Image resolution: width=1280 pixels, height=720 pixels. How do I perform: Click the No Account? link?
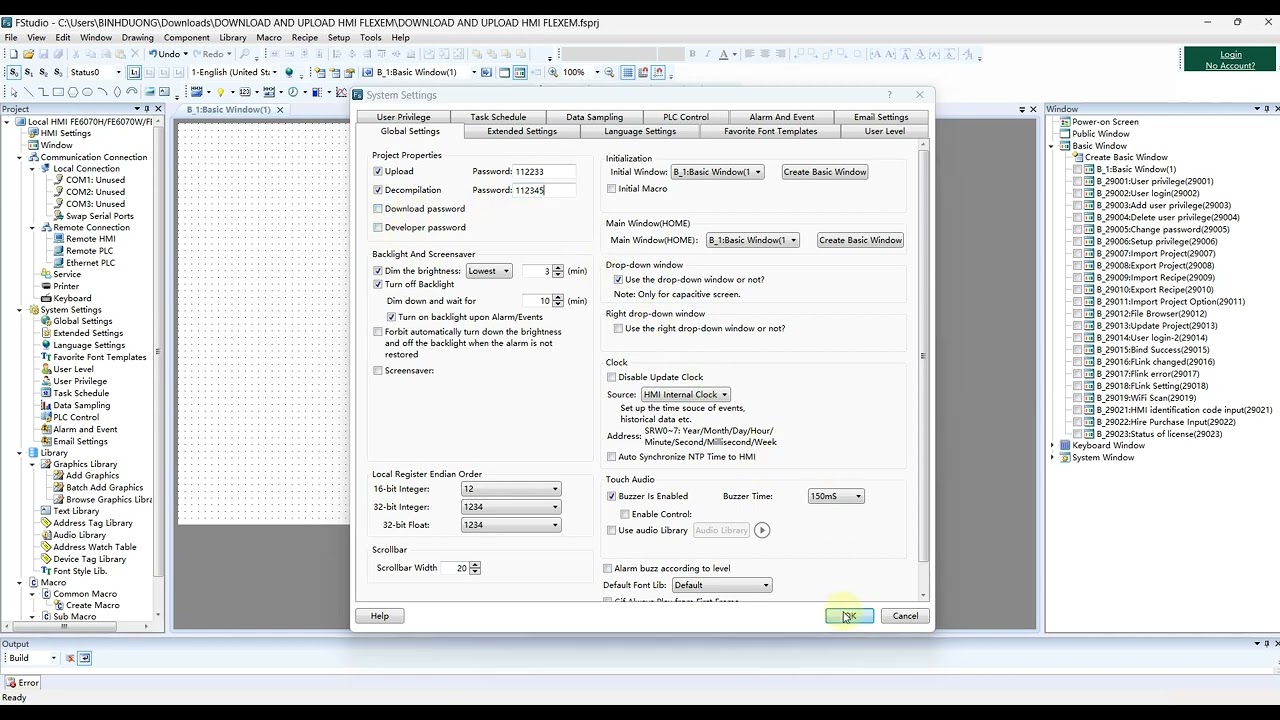pyautogui.click(x=1230, y=66)
